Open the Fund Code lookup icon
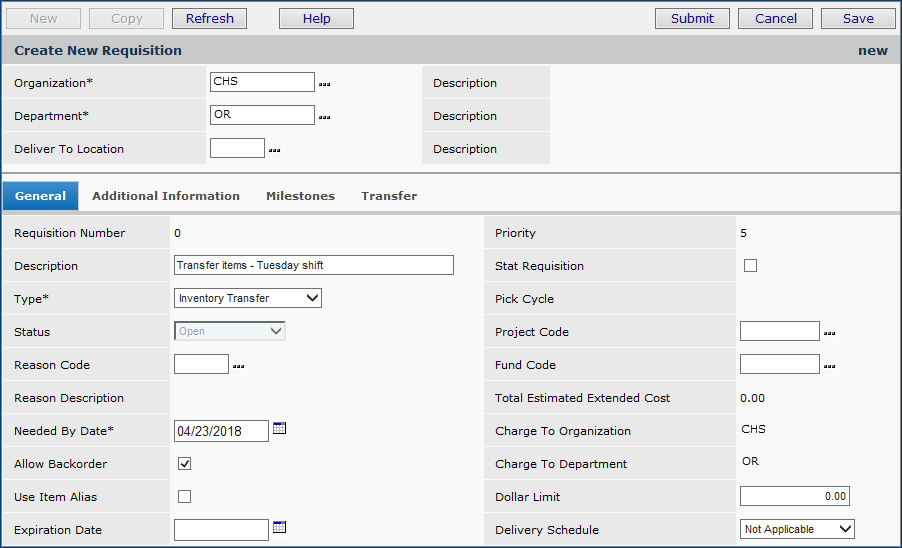The height and width of the screenshot is (548, 902). pyautogui.click(x=829, y=367)
